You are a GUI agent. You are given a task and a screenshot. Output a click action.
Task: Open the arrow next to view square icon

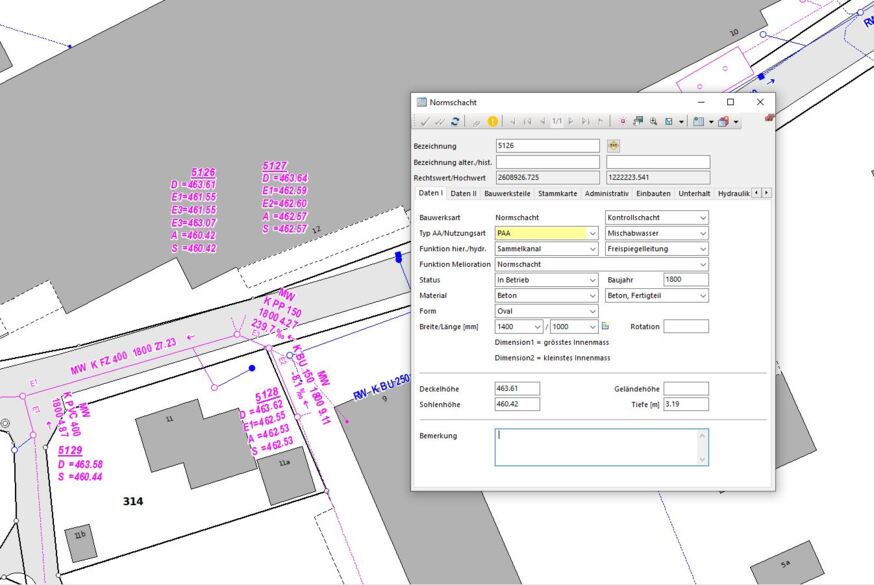tap(681, 122)
